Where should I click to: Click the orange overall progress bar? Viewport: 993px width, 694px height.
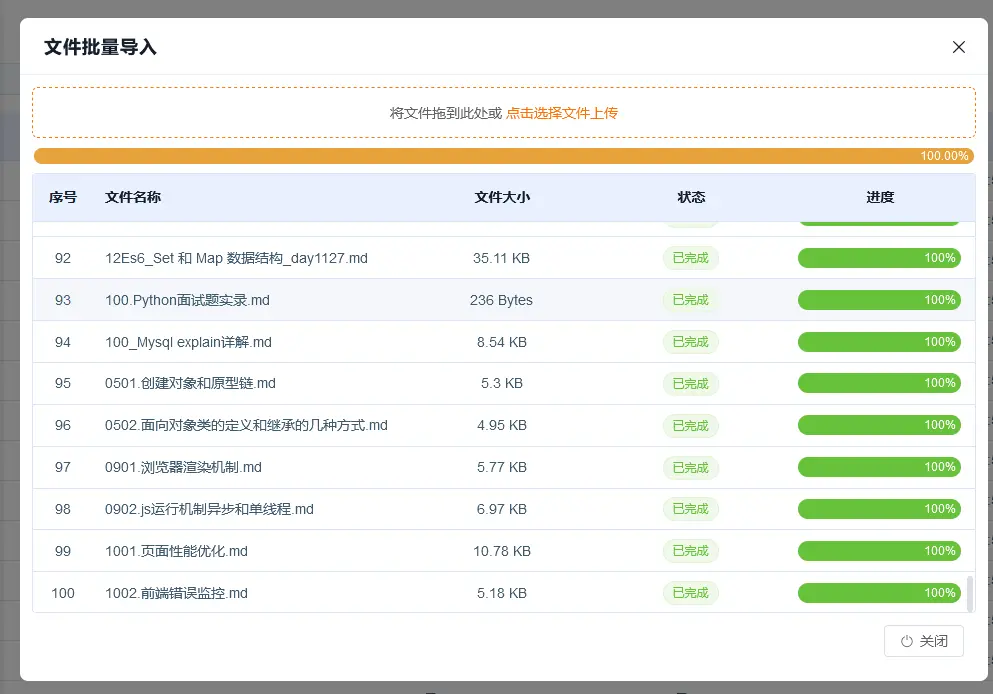tap(478, 156)
